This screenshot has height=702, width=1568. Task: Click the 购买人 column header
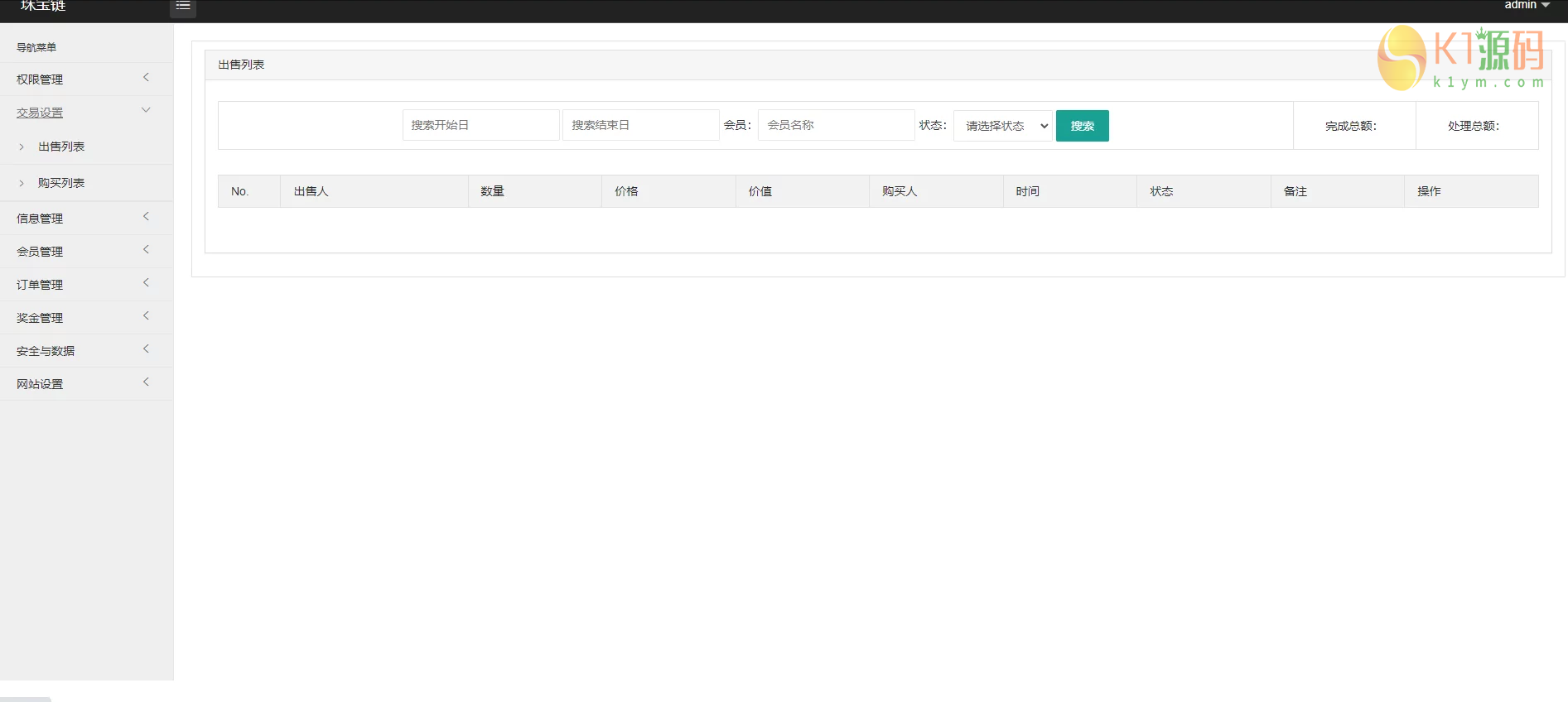936,191
